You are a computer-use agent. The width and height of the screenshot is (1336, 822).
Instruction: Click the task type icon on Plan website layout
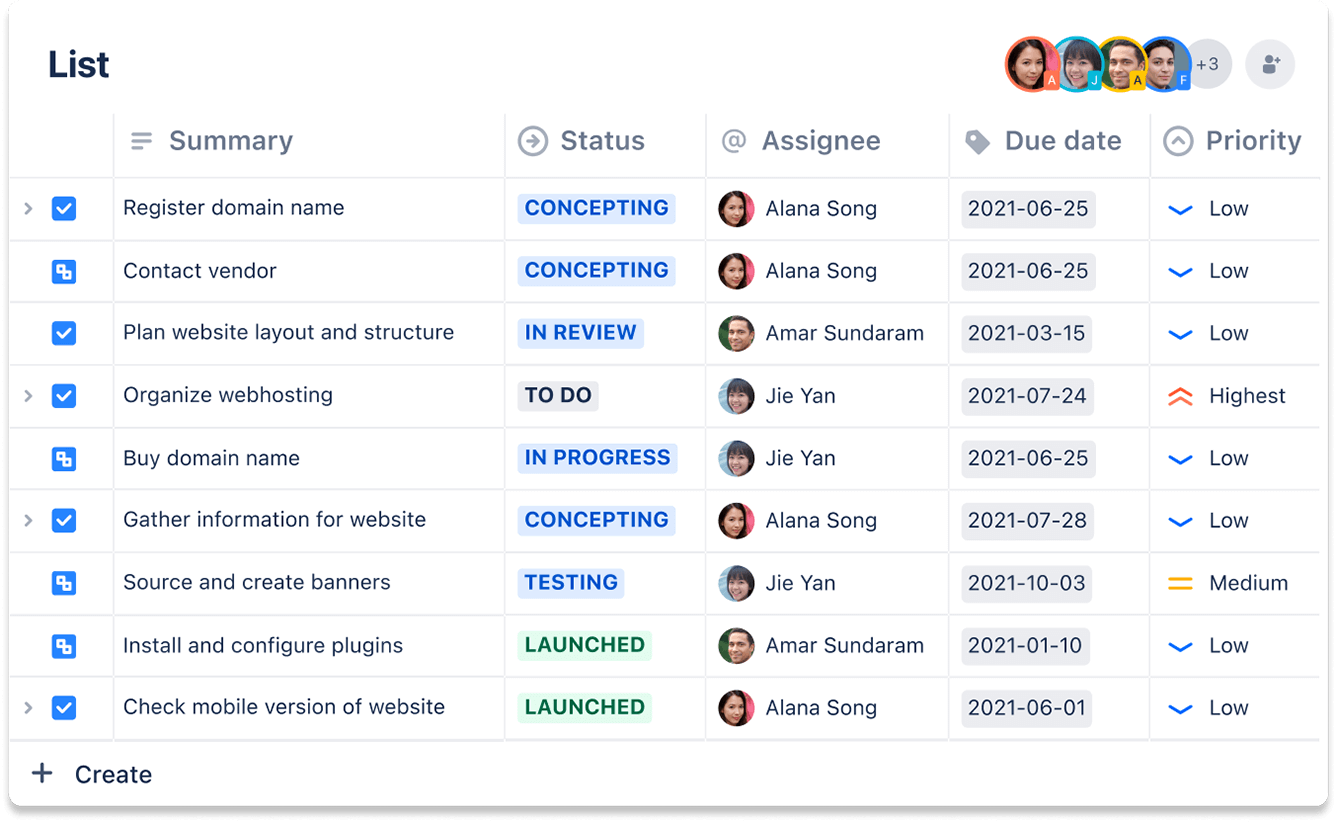coord(63,333)
